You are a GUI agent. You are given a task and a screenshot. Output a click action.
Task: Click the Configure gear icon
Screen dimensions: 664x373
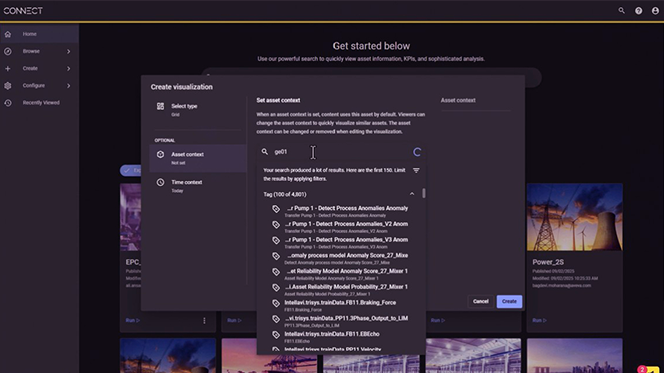8,86
